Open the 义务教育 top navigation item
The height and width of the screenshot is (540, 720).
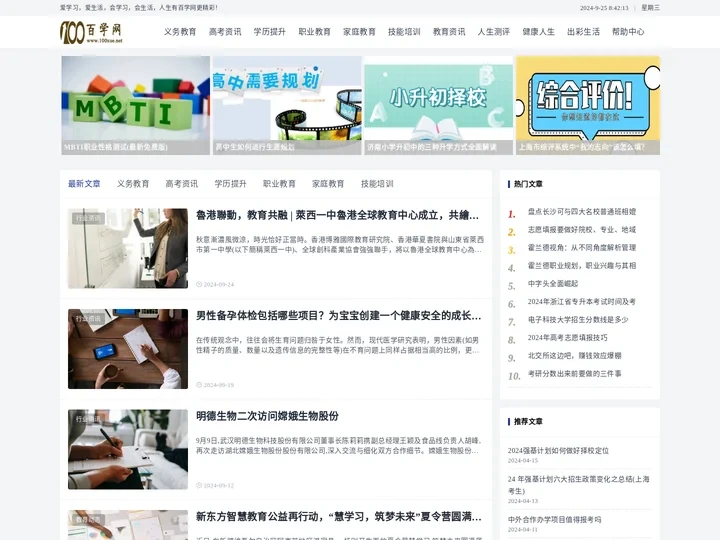[x=180, y=32]
